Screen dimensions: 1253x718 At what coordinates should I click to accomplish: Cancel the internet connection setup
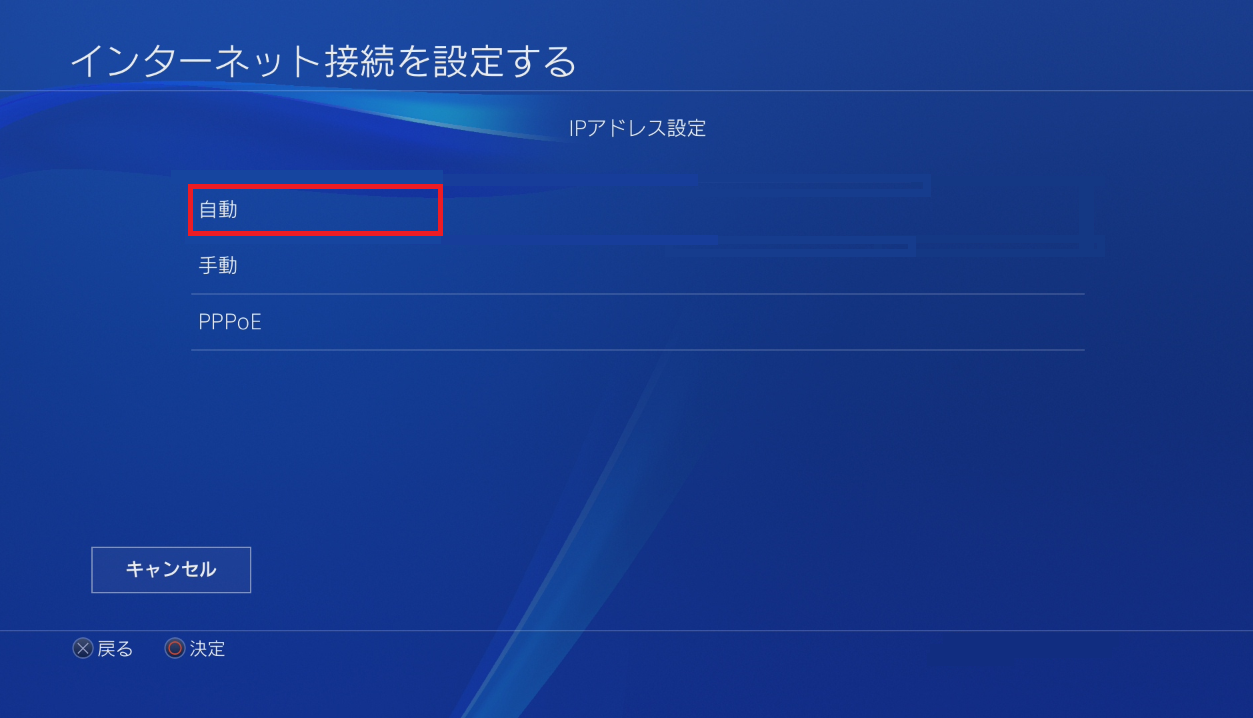point(171,570)
